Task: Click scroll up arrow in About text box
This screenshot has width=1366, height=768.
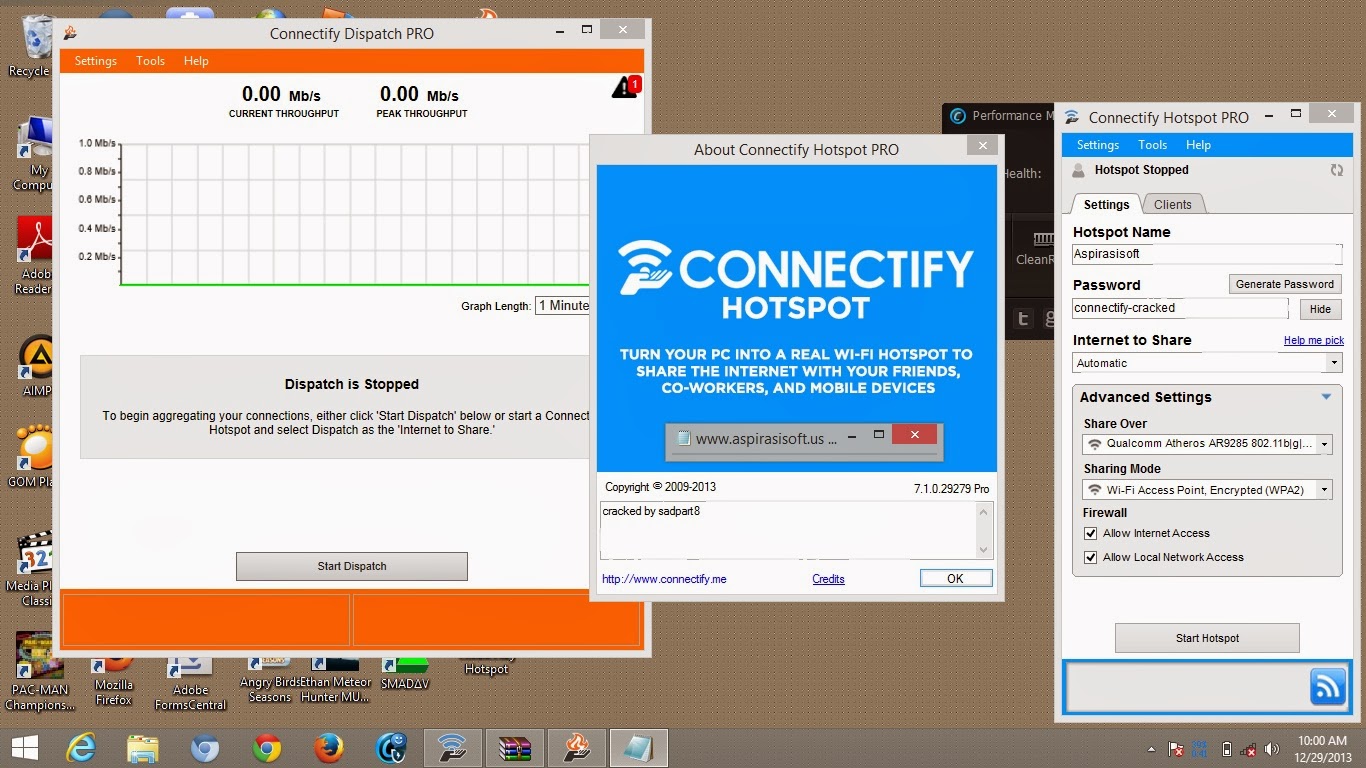Action: pyautogui.click(x=983, y=511)
